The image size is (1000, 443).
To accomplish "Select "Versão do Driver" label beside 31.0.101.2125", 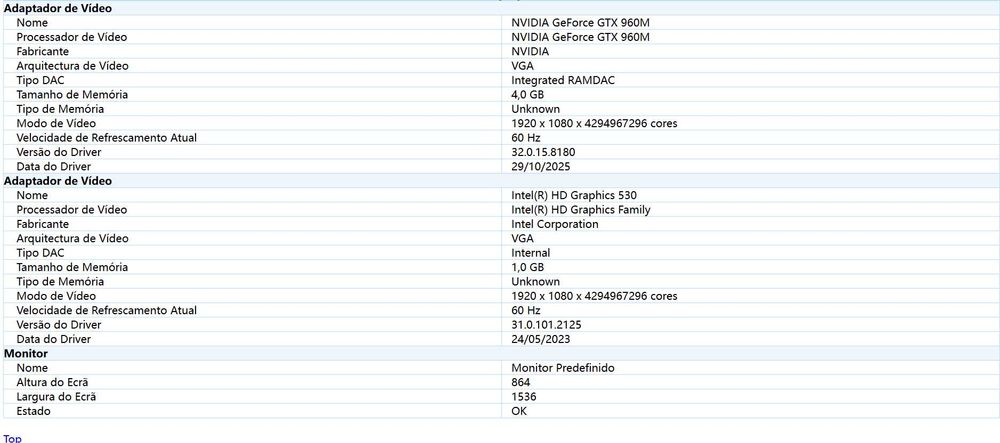I will (59, 325).
